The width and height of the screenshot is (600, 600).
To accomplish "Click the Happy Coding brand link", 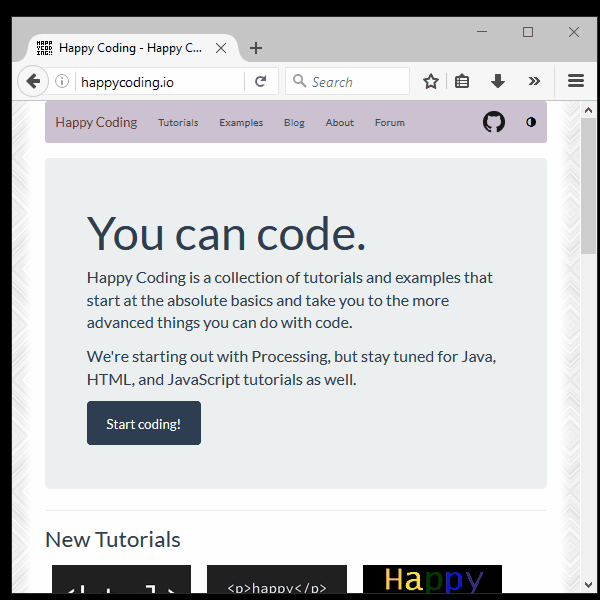I will [x=96, y=122].
